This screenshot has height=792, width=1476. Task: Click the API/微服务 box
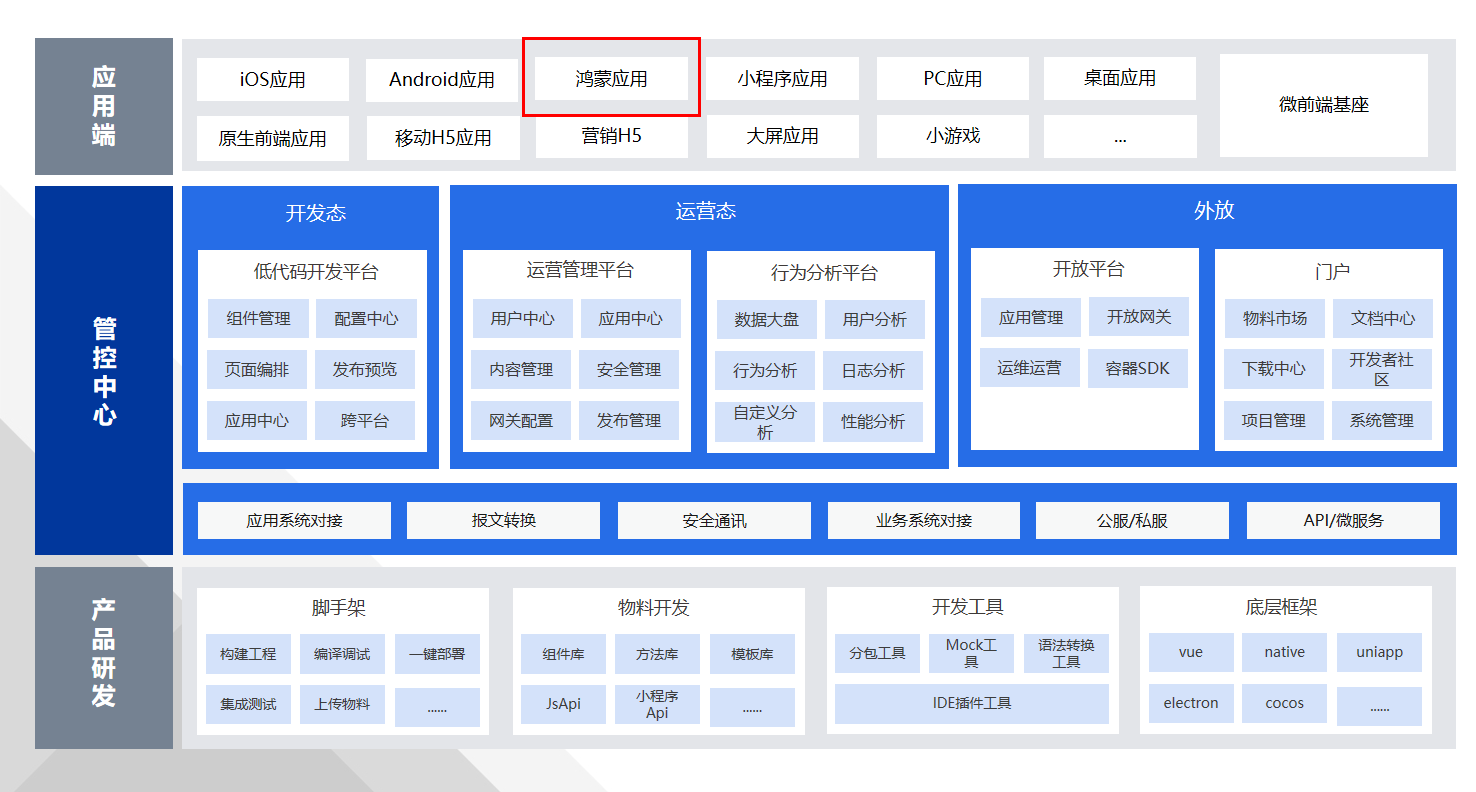pyautogui.click(x=1343, y=520)
